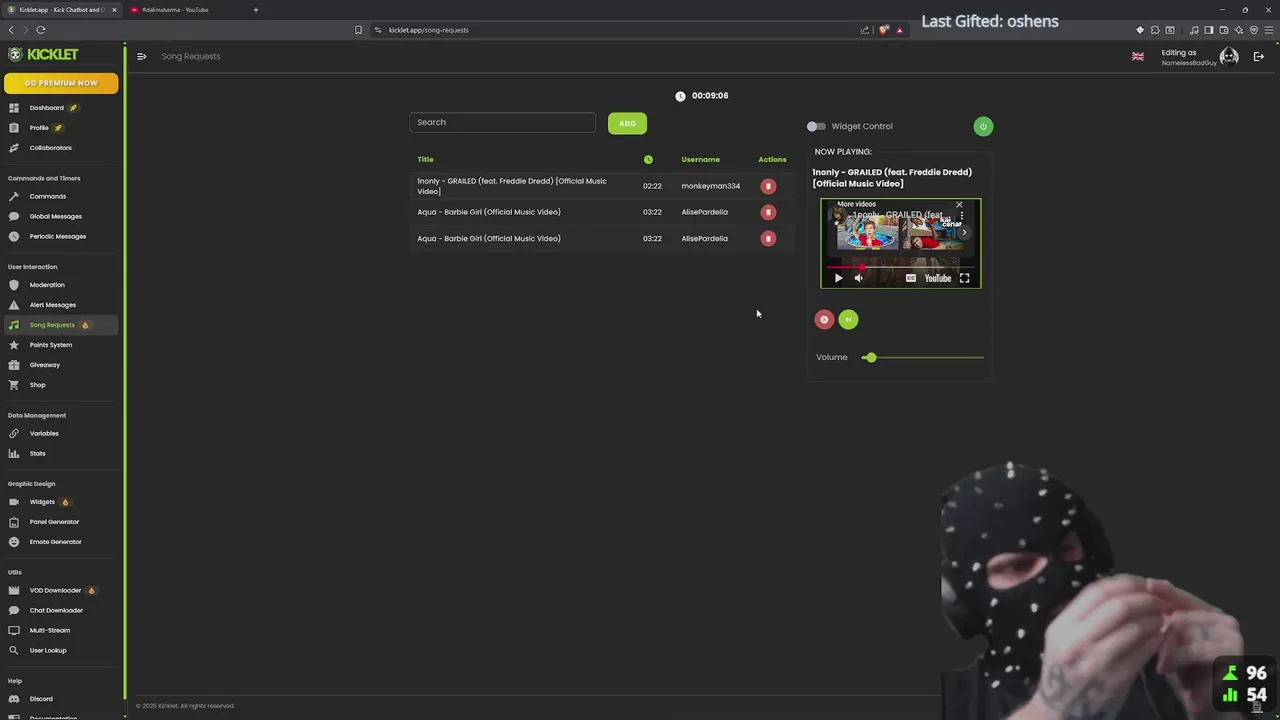Viewport: 1280px width, 720px height.
Task: Sort by Username column header
Action: point(700,159)
